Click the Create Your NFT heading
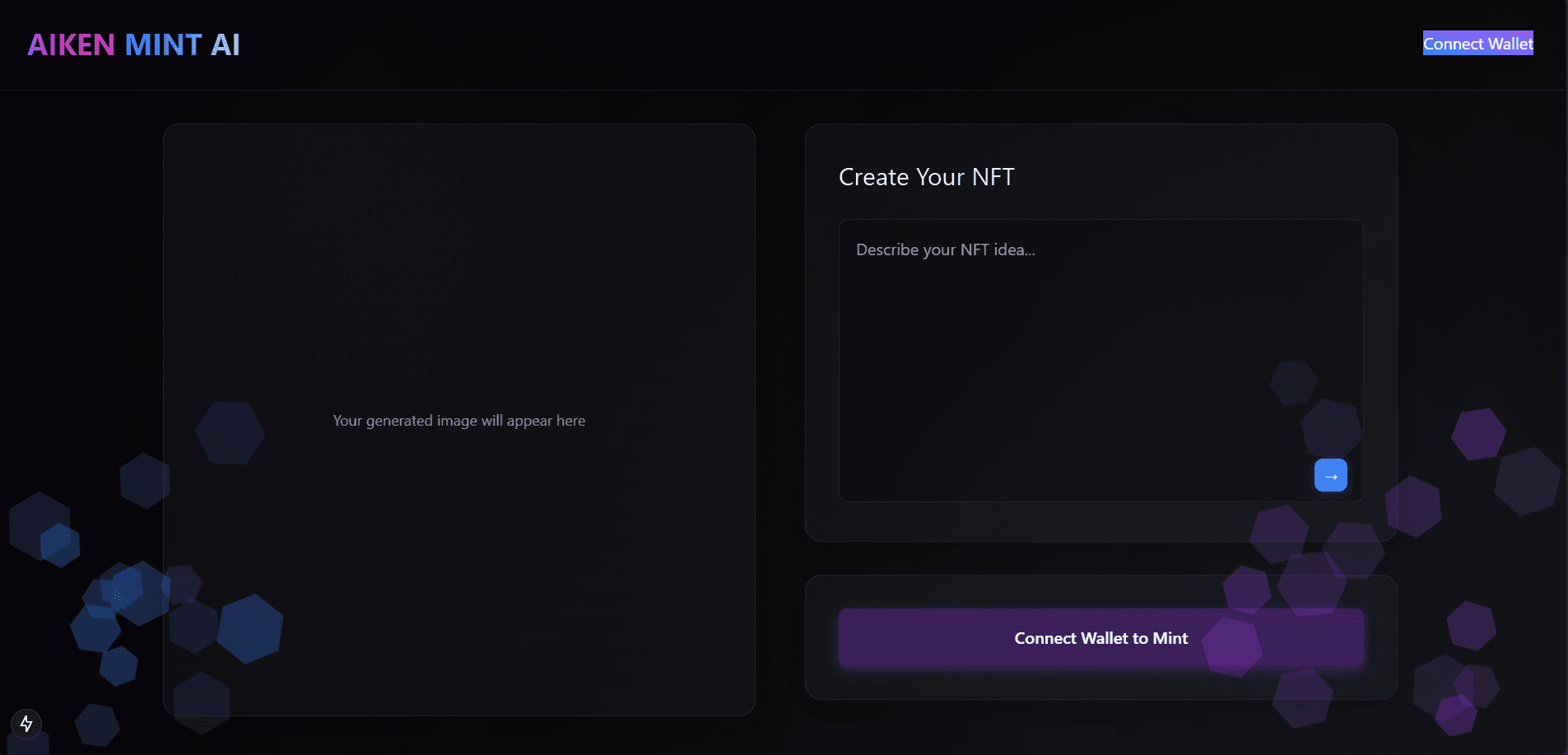The height and width of the screenshot is (755, 1568). [926, 177]
